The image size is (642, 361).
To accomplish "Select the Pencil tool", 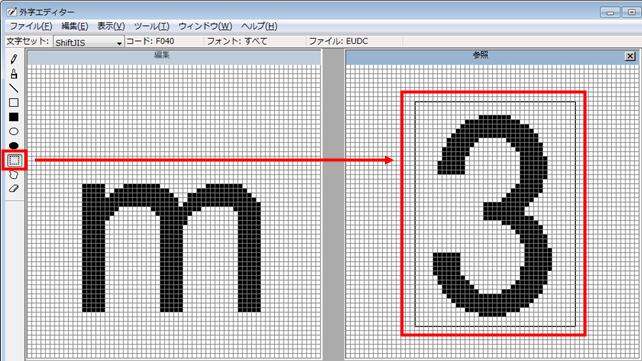I will click(x=14, y=59).
